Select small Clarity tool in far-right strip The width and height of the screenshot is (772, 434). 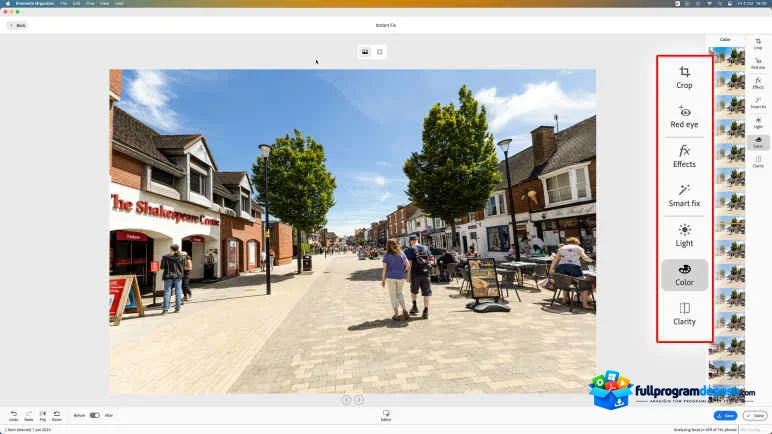(x=758, y=162)
